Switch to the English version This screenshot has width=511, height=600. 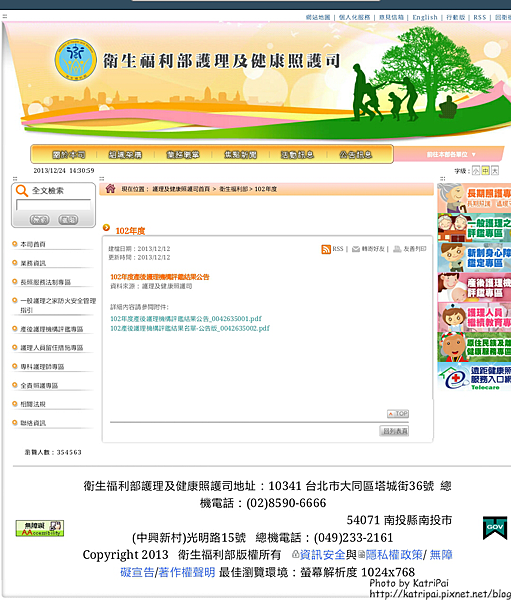(425, 17)
